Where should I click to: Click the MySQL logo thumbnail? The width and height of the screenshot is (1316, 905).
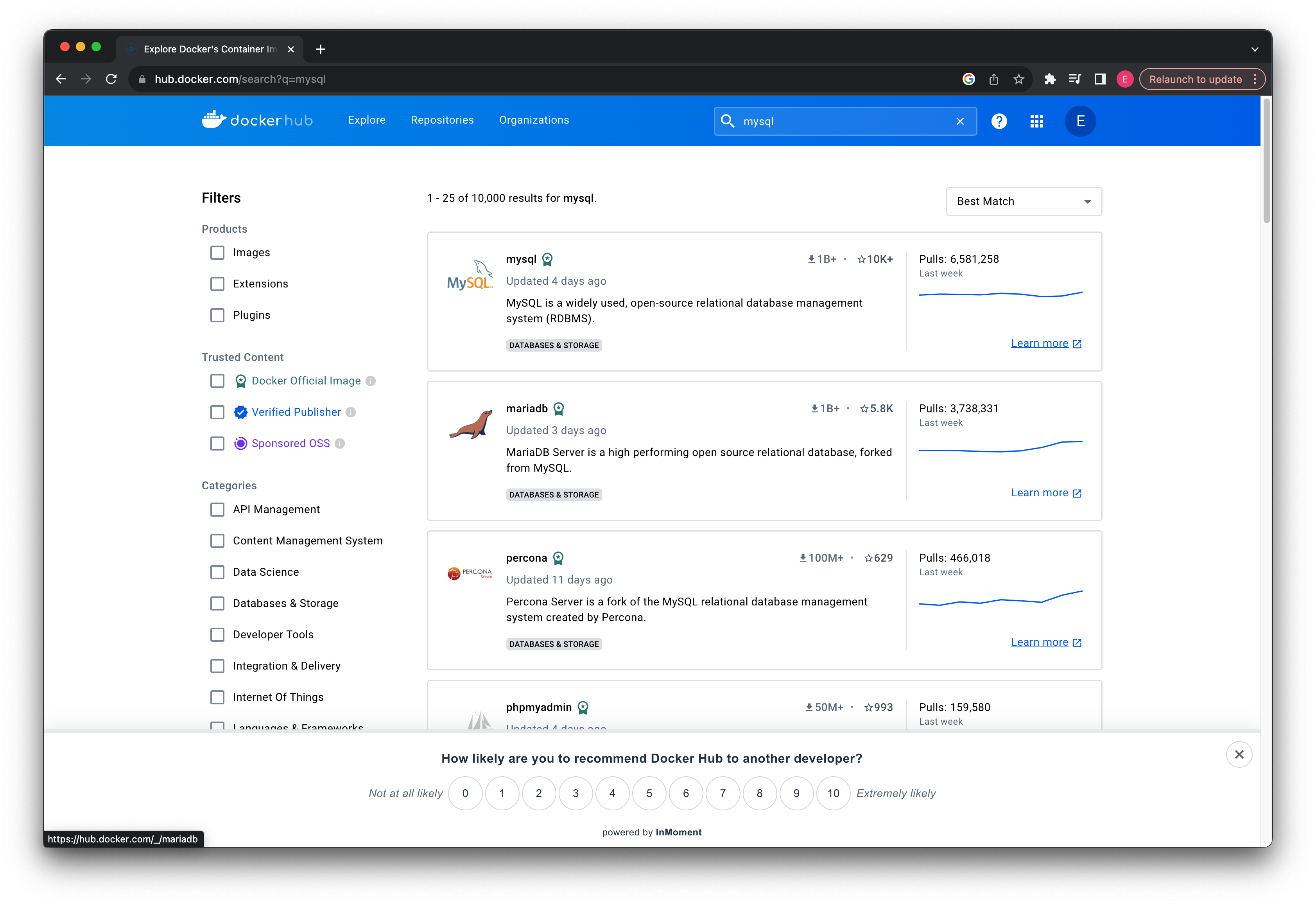coord(470,275)
